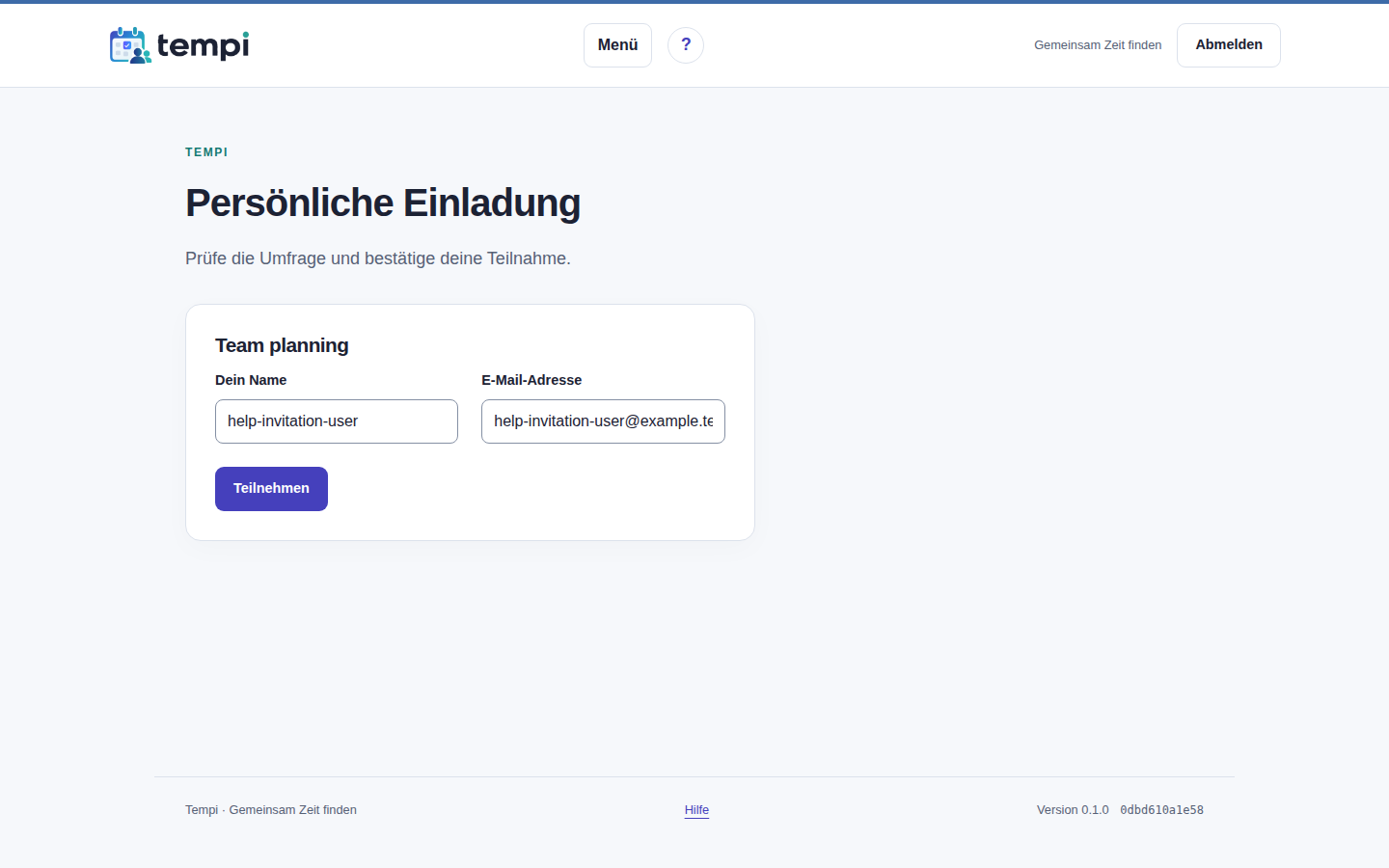The height and width of the screenshot is (868, 1389).
Task: Click the Abmelden button
Action: [1229, 45]
